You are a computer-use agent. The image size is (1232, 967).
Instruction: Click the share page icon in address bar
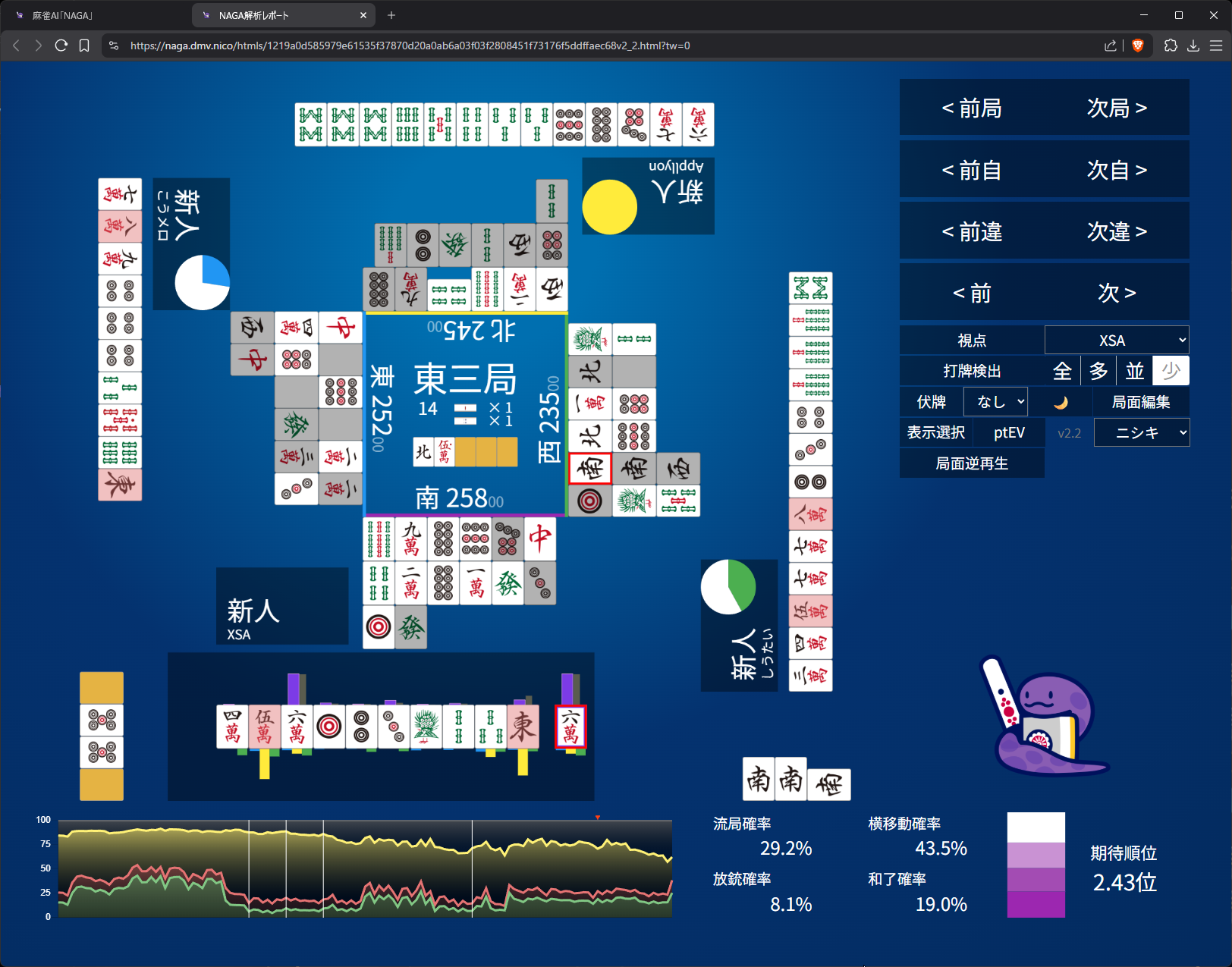coord(1111,46)
